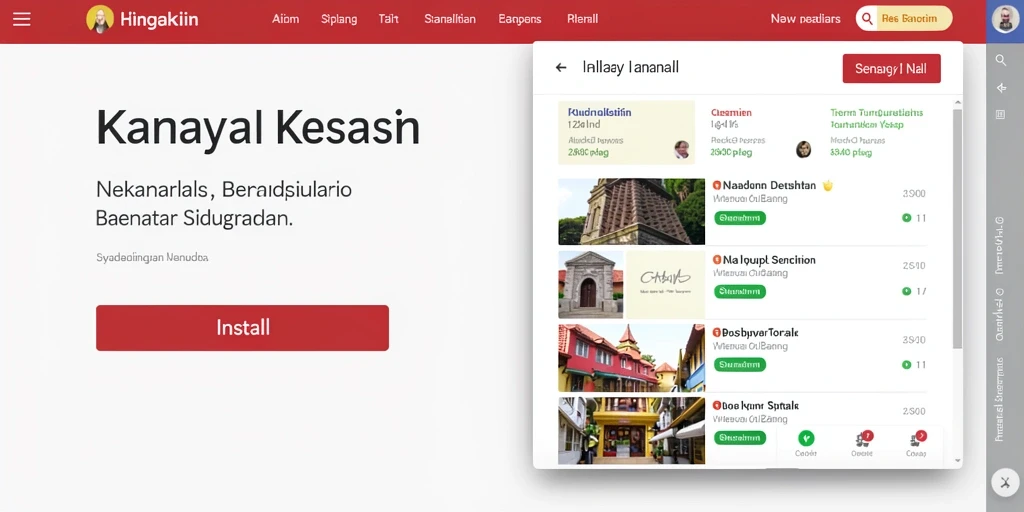Click the New peatlars link

tap(805, 19)
